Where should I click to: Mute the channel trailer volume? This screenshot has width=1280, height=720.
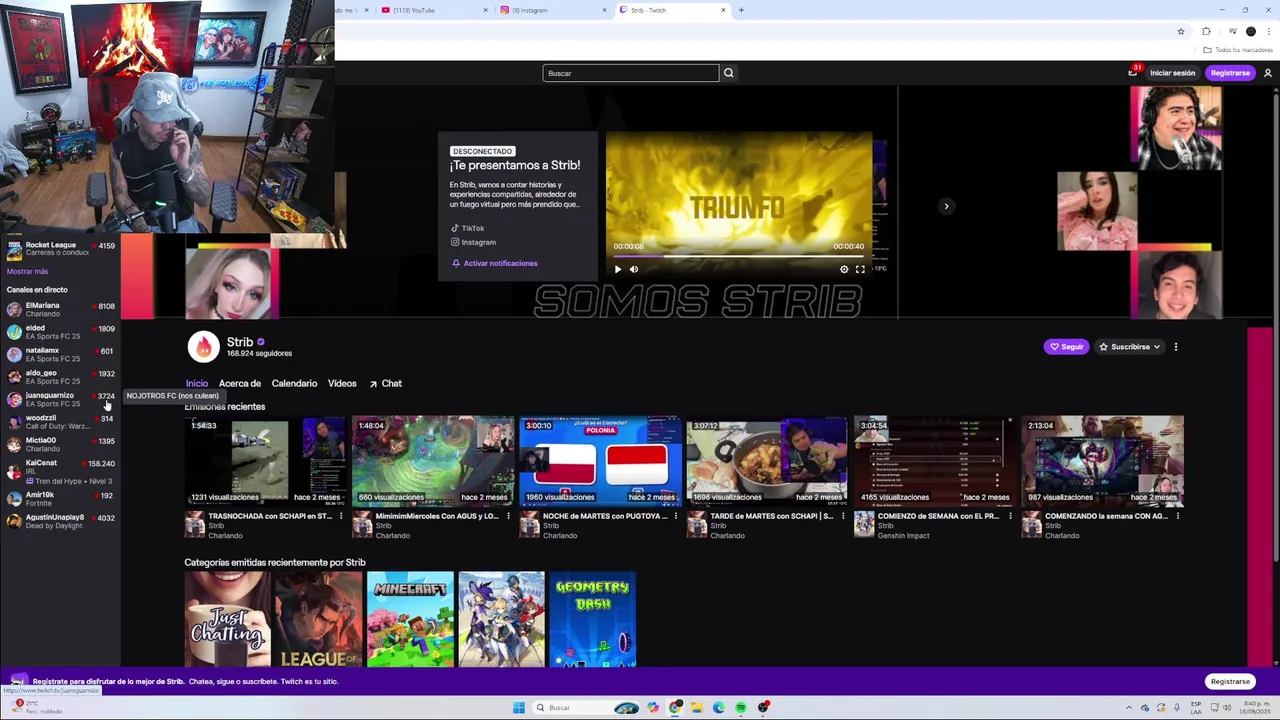pyautogui.click(x=634, y=269)
